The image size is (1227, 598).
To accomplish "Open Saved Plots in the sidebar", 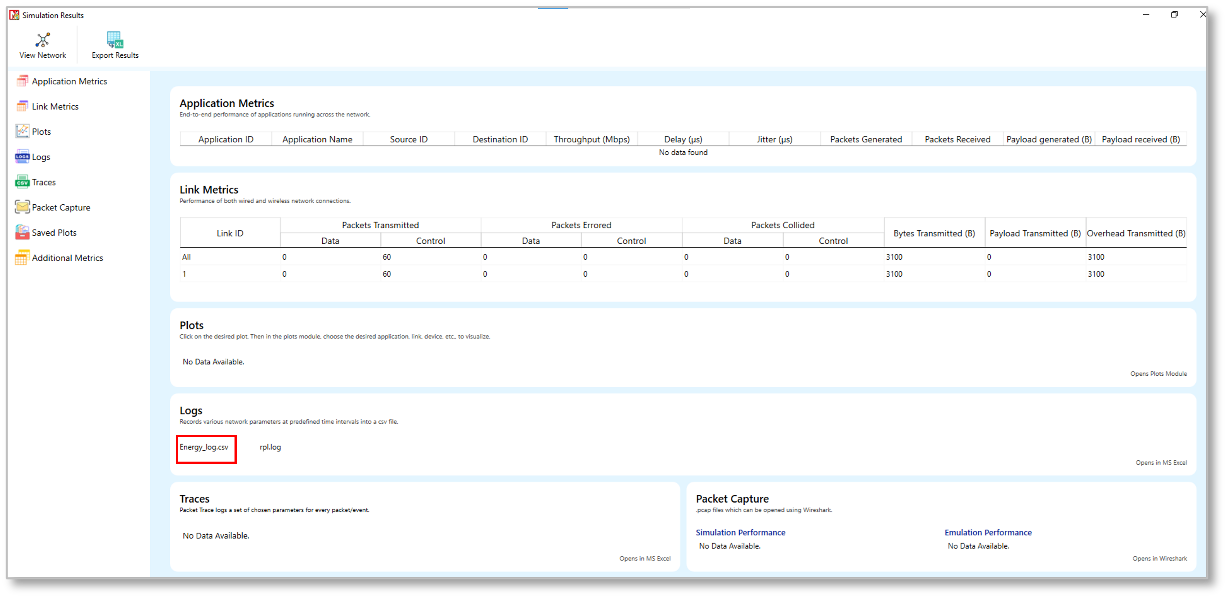I will click(53, 232).
